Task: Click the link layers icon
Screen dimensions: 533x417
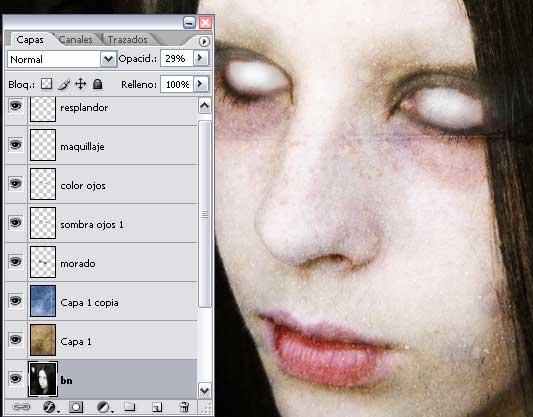Action: pos(21,406)
